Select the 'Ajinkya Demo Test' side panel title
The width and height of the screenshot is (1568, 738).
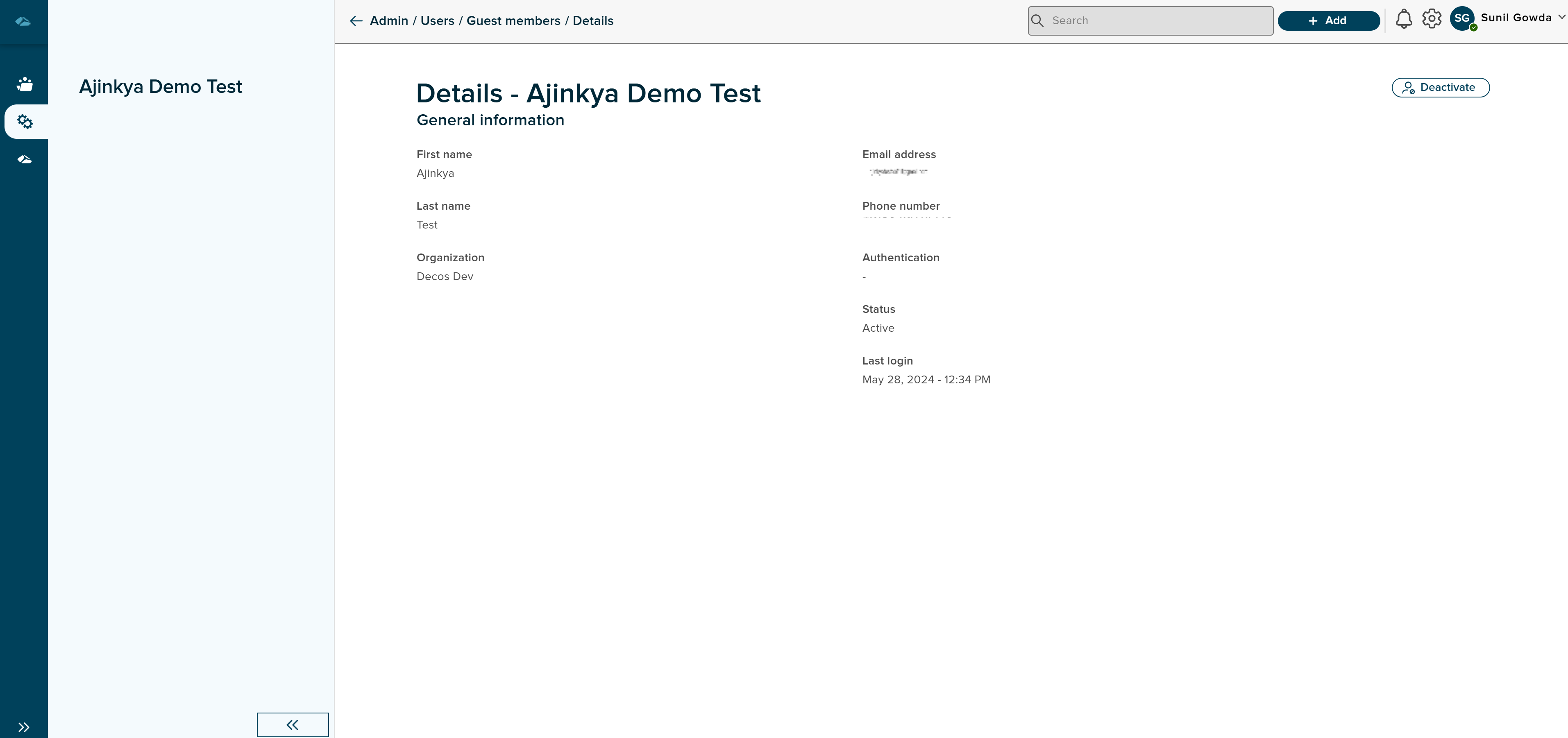pyautogui.click(x=161, y=87)
